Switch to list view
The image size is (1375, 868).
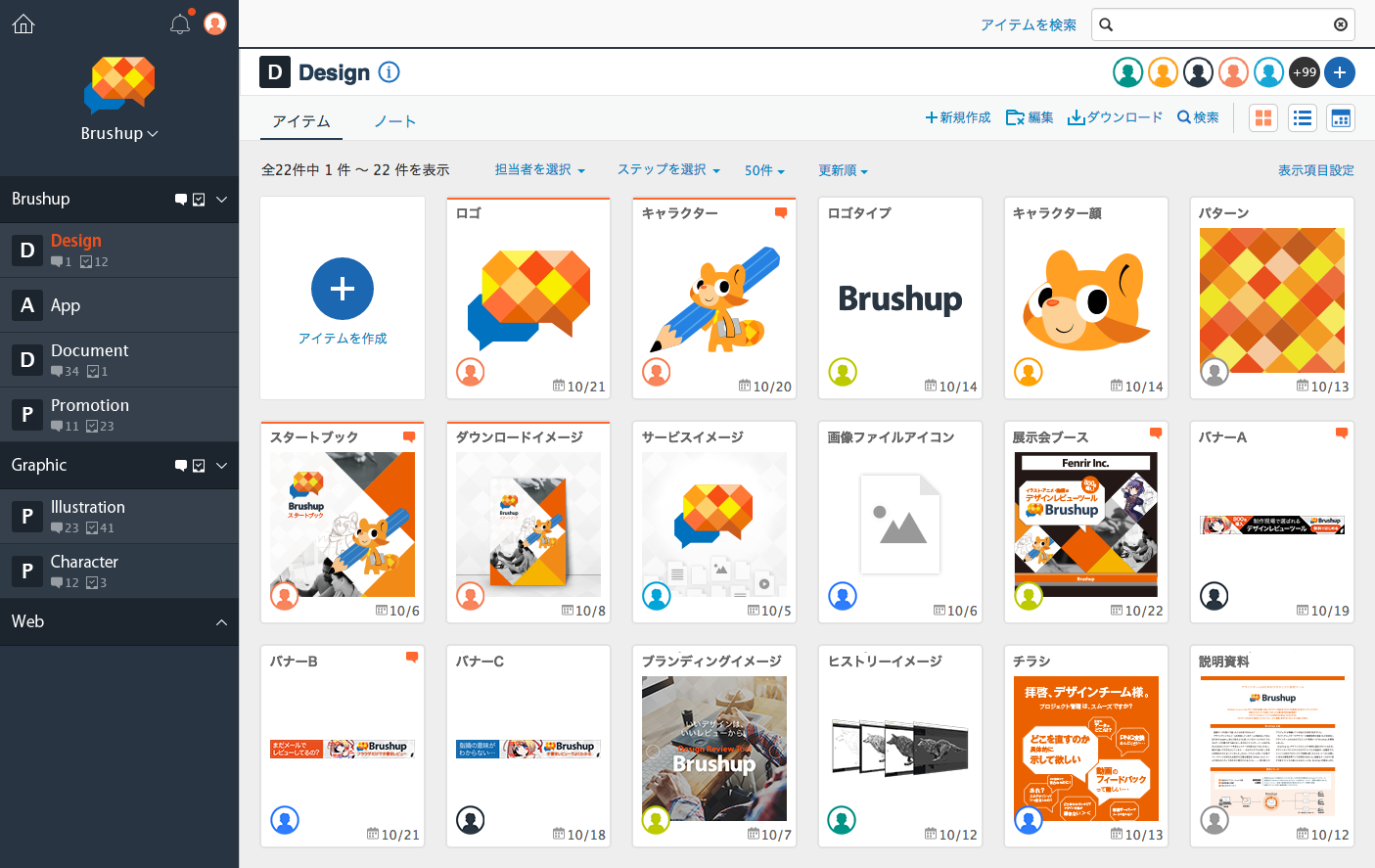1302,118
